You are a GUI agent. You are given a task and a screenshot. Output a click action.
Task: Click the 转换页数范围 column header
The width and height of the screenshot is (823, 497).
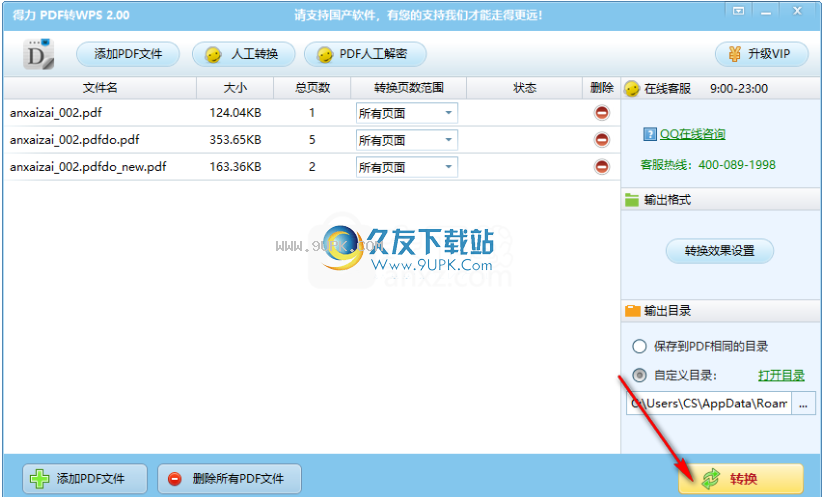pos(408,88)
